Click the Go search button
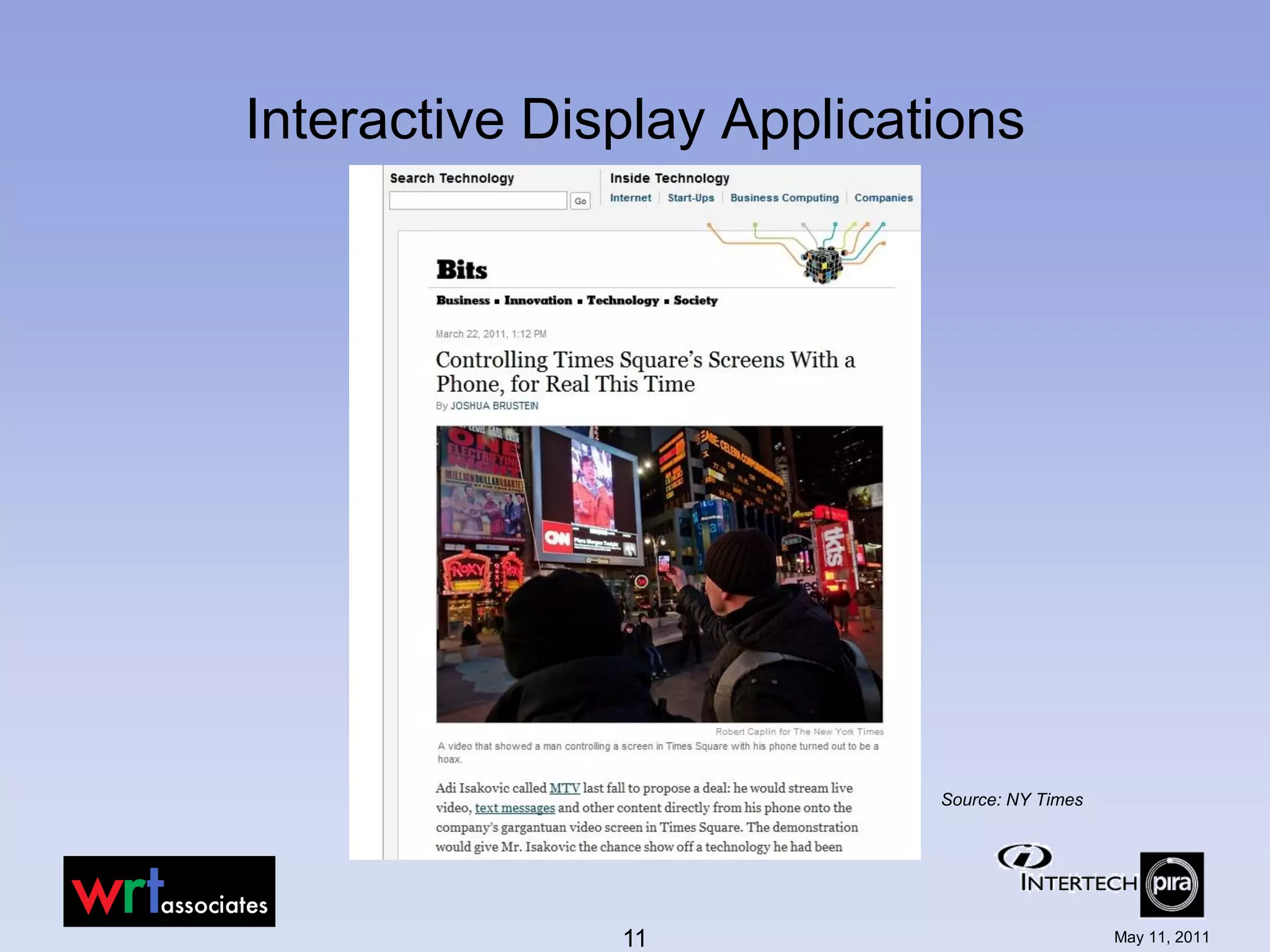 580,201
